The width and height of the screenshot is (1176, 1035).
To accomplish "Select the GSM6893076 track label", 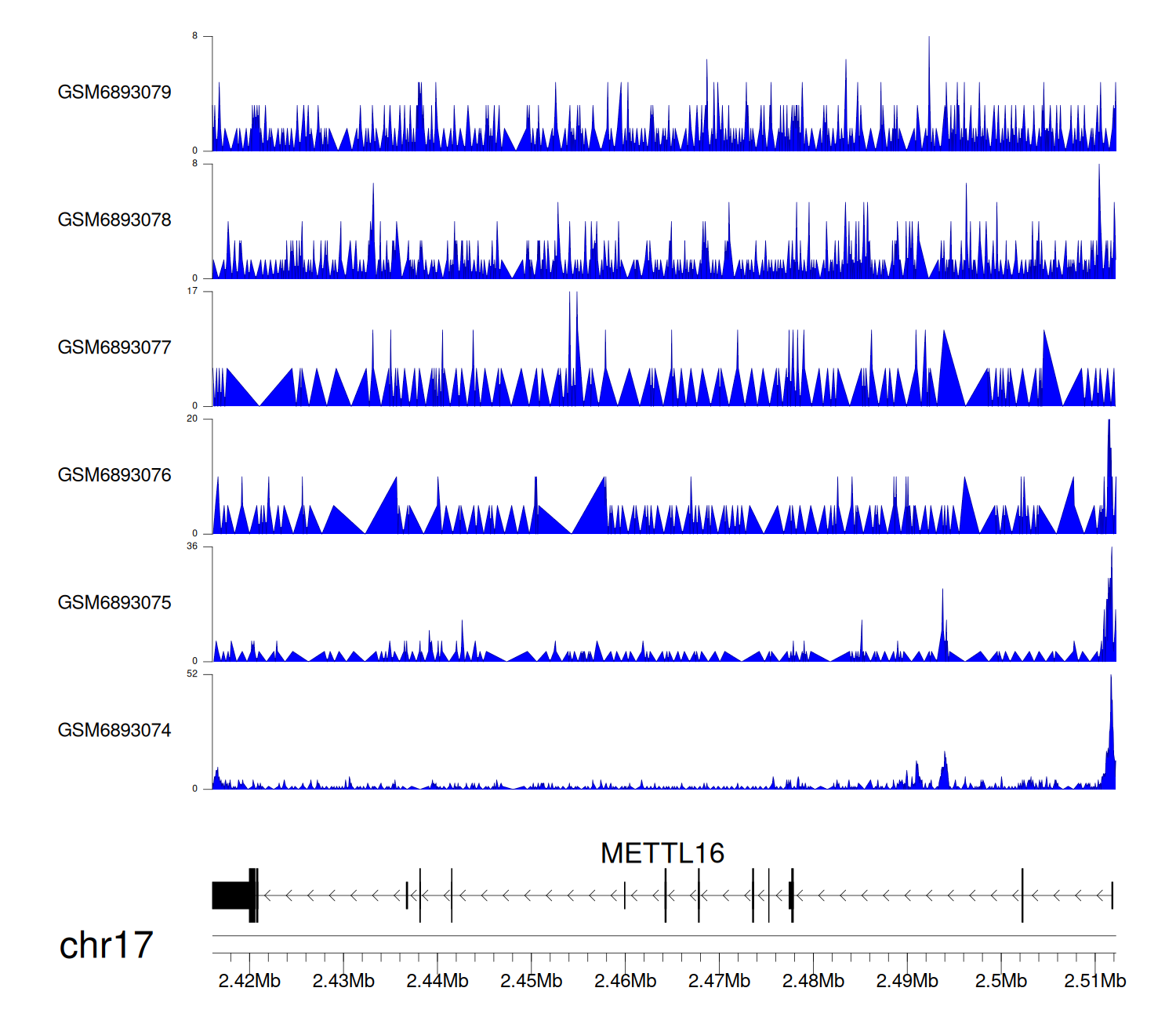I will 114,475.
